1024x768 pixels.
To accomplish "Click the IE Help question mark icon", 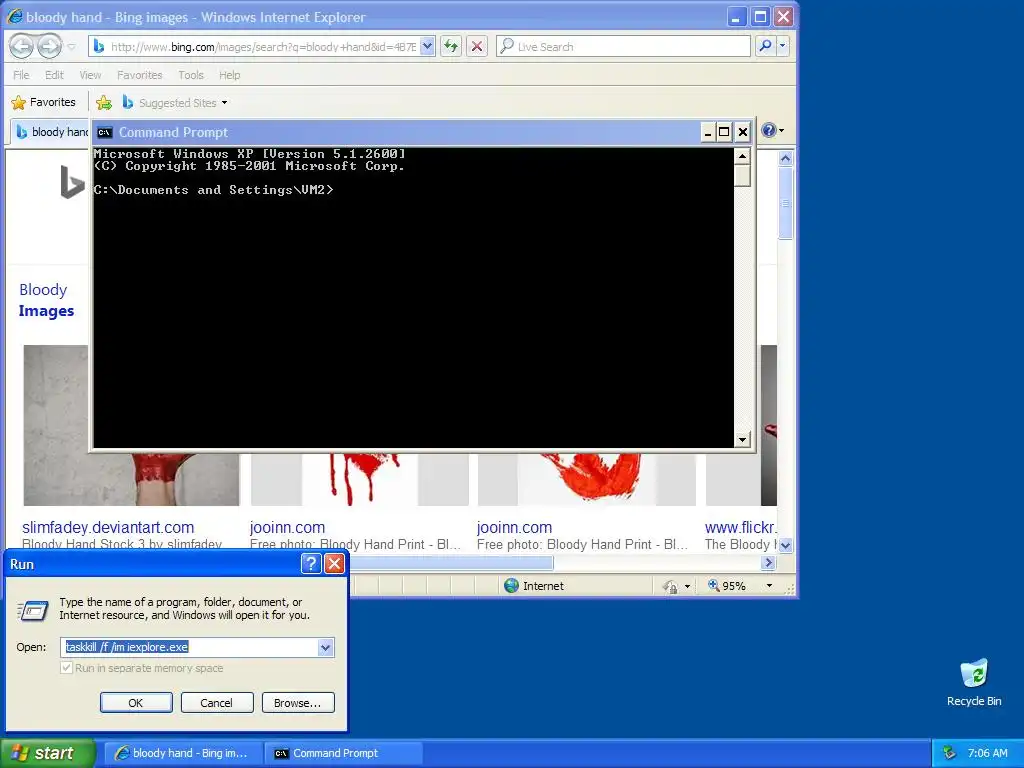I will pyautogui.click(x=769, y=131).
